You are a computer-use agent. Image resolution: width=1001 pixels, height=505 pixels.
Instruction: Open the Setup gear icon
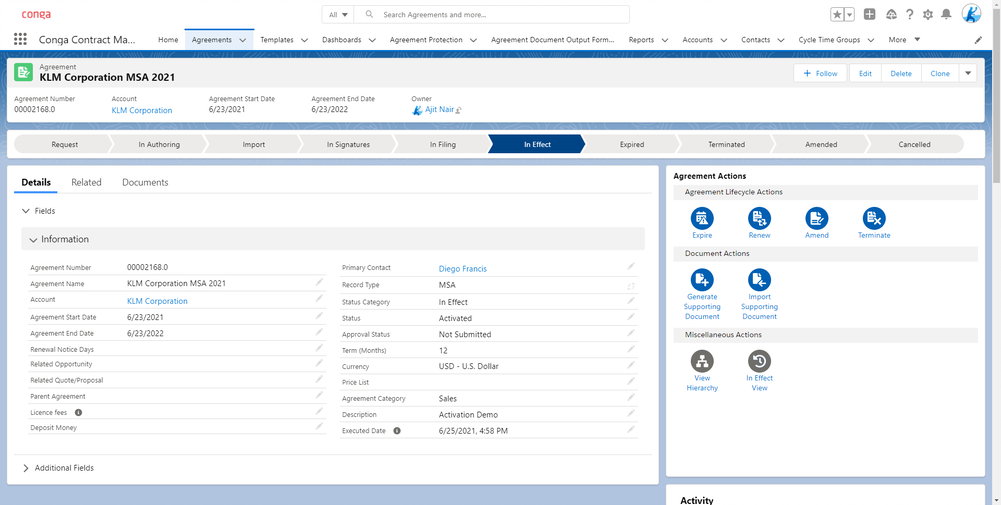(x=928, y=14)
